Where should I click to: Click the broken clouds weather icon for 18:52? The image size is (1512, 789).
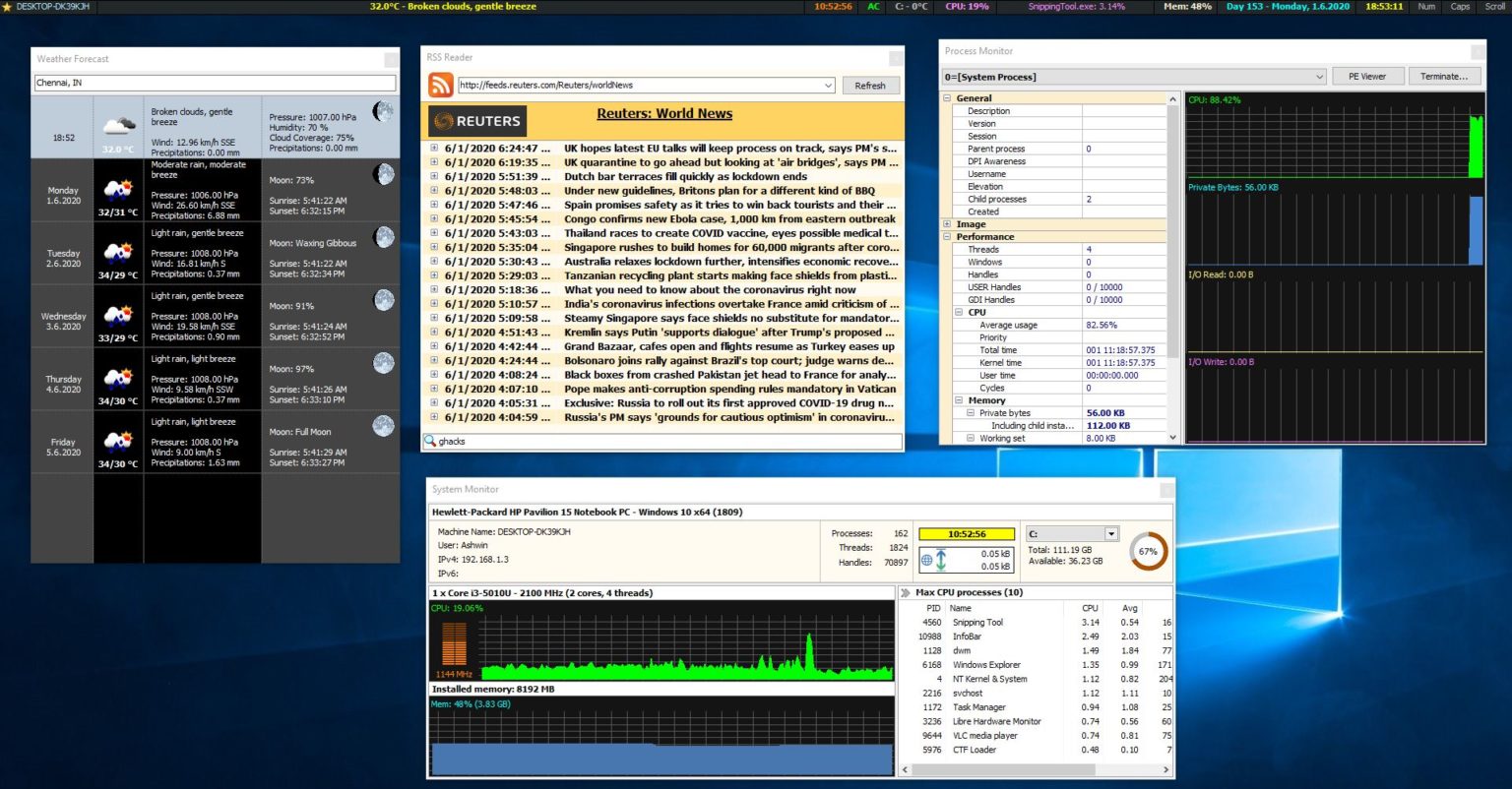119,124
